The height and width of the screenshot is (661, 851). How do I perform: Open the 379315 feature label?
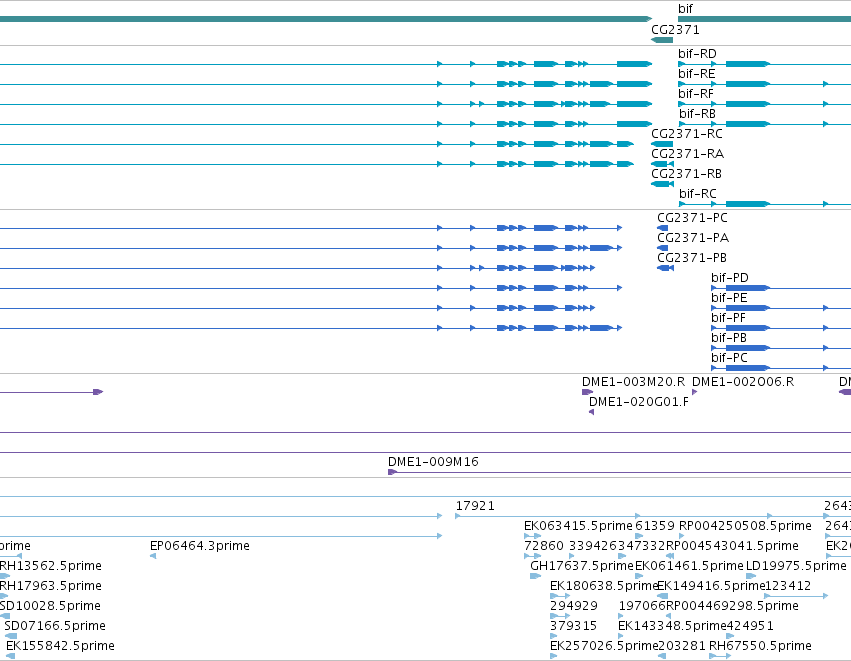tap(573, 626)
